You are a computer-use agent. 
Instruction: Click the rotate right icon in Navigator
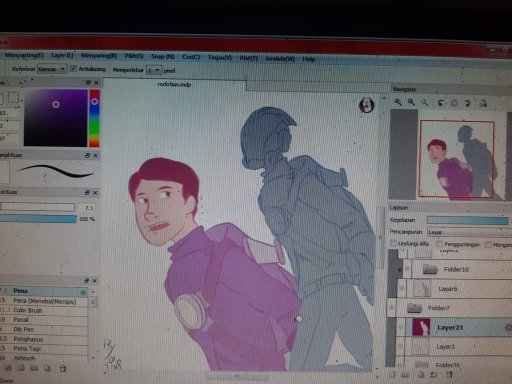point(467,104)
